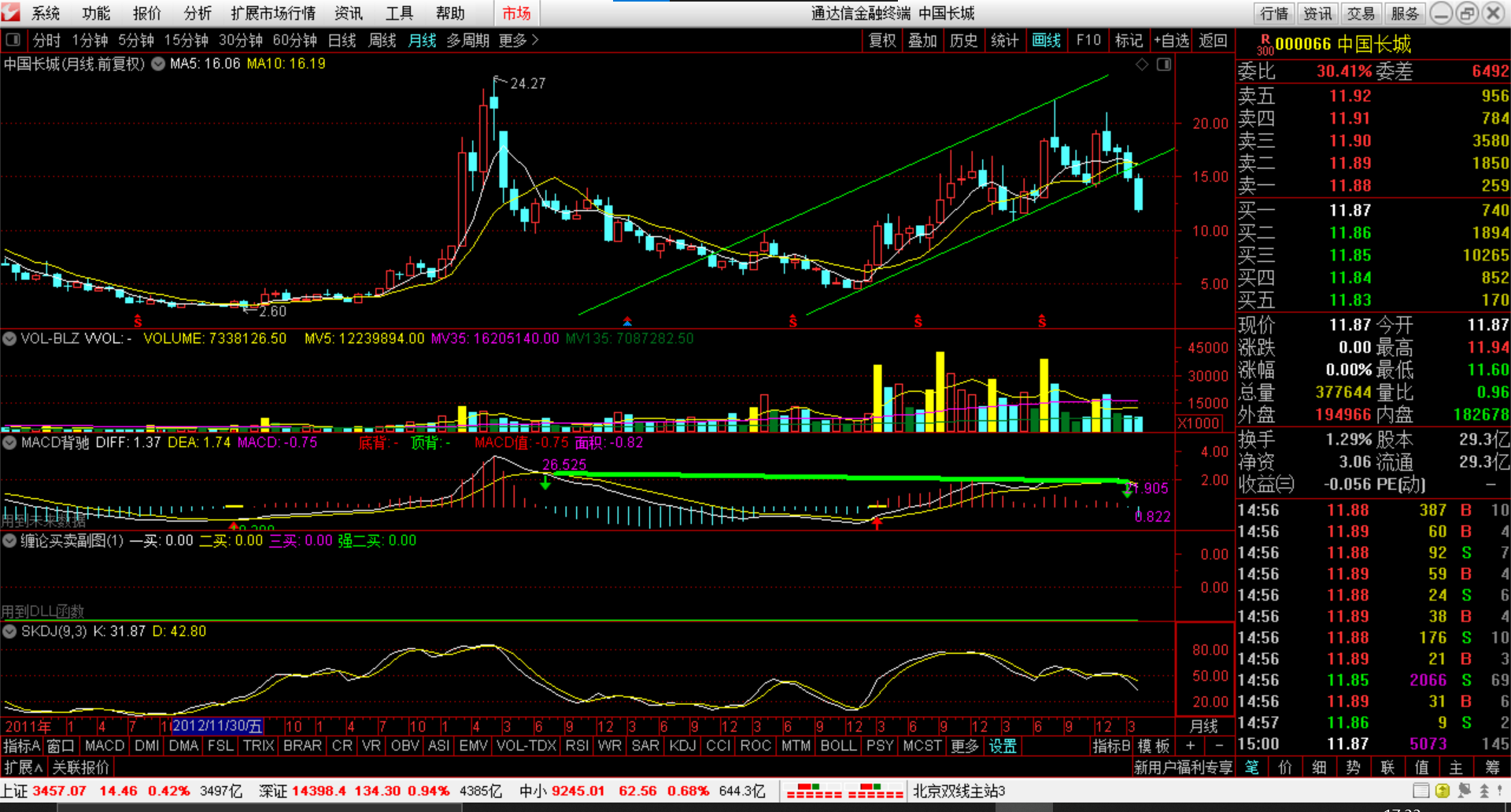Click the 新用户福利专享 promo link

pyautogui.click(x=1182, y=767)
